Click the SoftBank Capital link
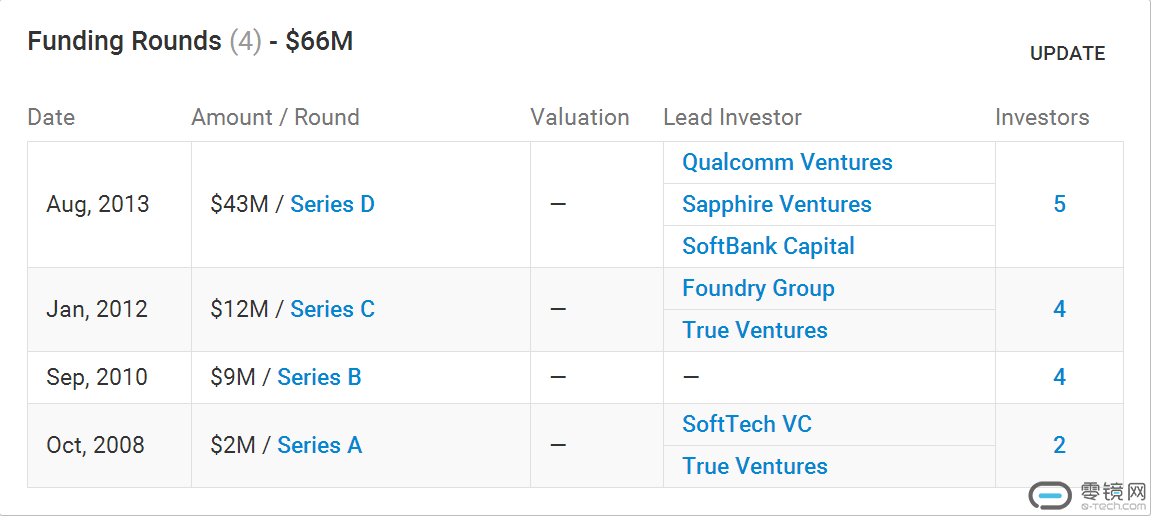 768,246
